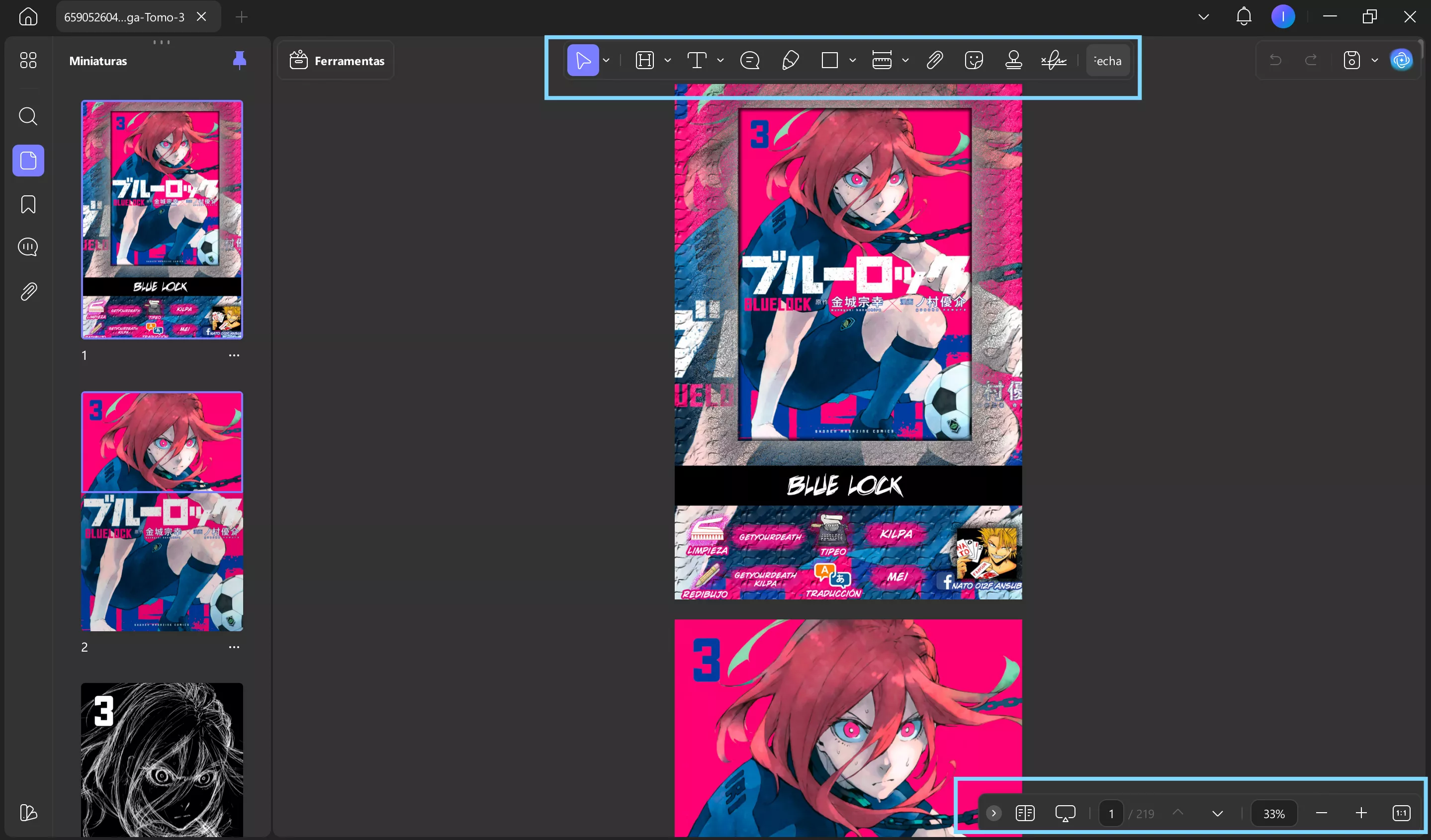This screenshot has height=840, width=1431.
Task: Select the comment note tool
Action: (x=750, y=60)
